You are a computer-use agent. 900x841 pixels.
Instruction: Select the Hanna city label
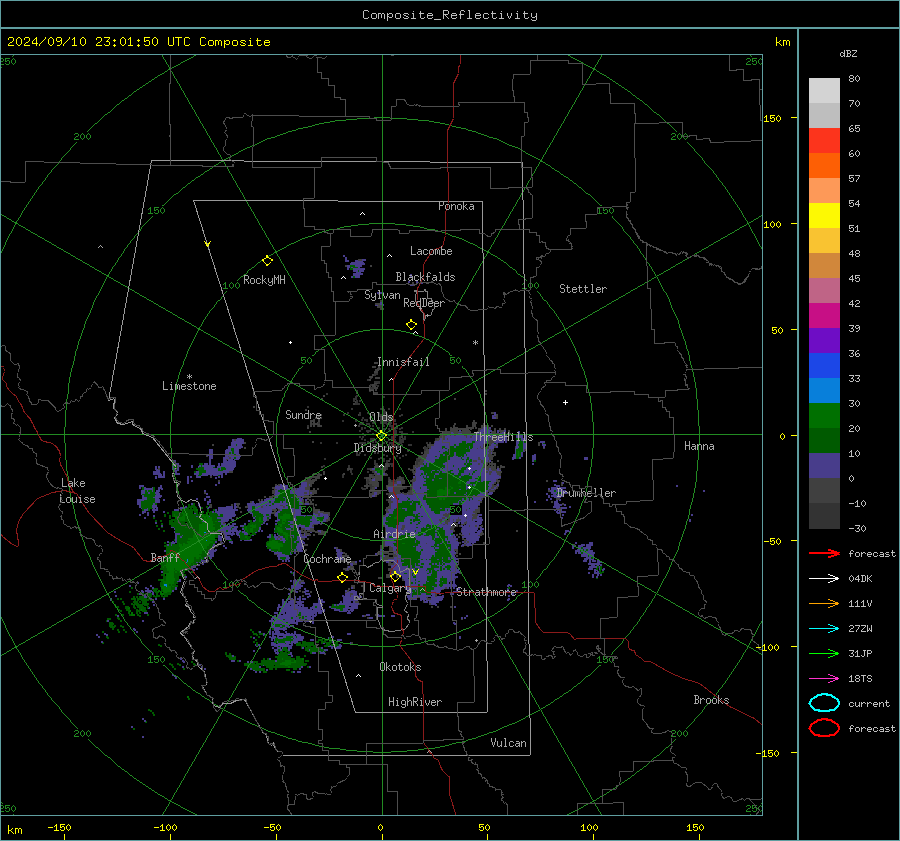[699, 446]
